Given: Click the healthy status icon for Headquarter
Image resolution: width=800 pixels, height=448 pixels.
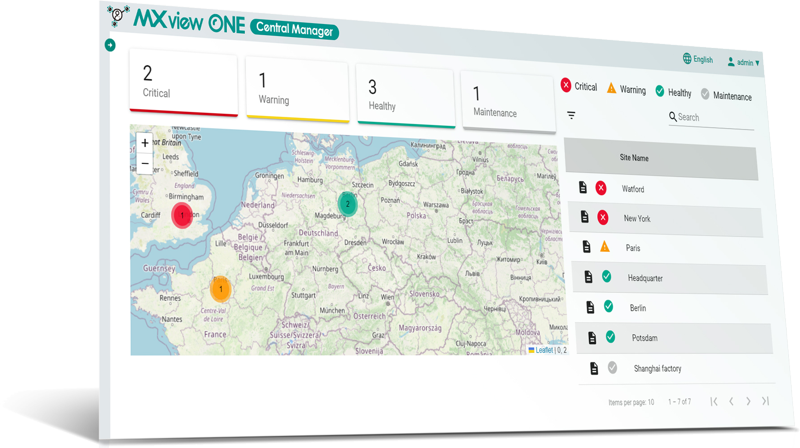Looking at the screenshot, I should point(607,277).
